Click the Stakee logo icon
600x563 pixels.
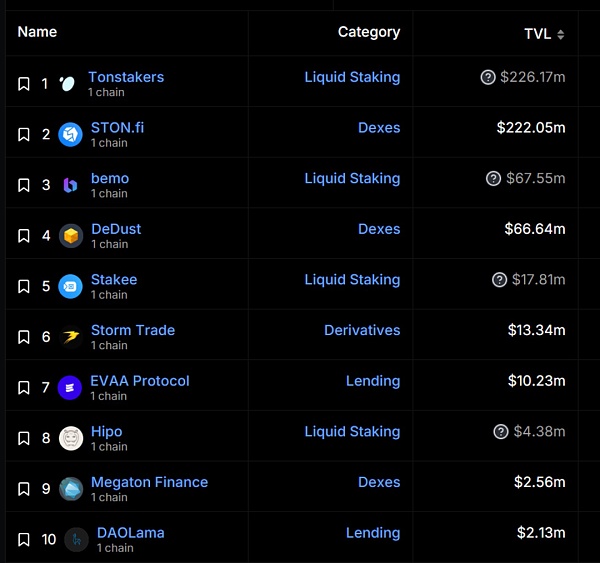click(x=70, y=287)
